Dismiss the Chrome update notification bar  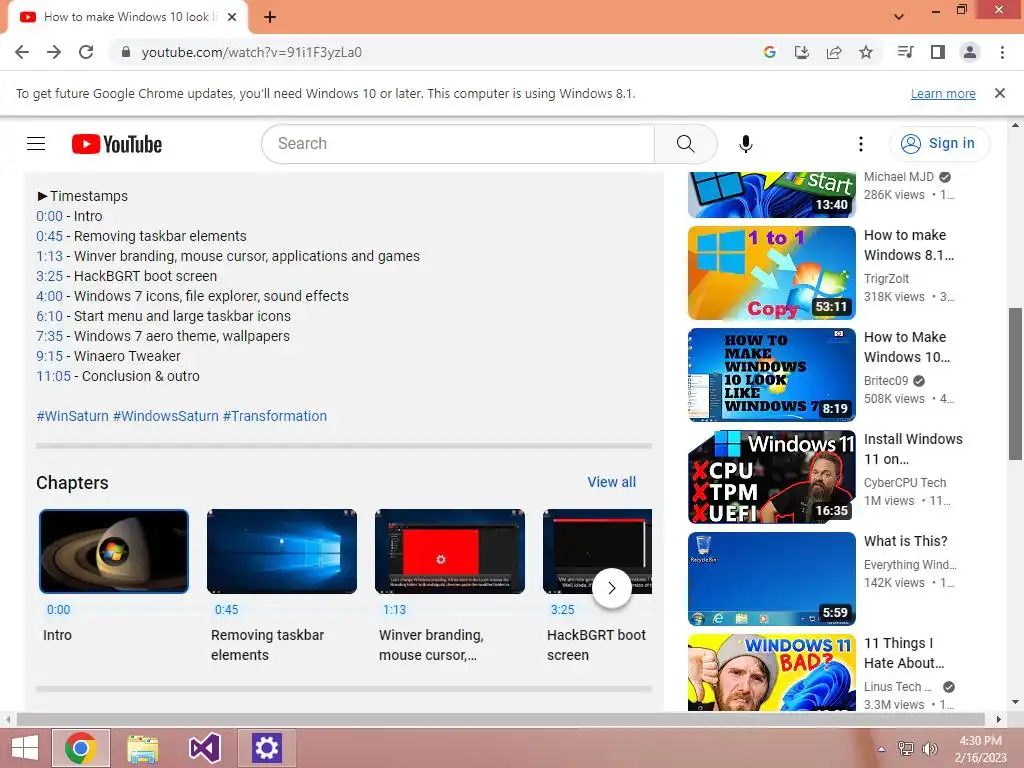(1000, 93)
